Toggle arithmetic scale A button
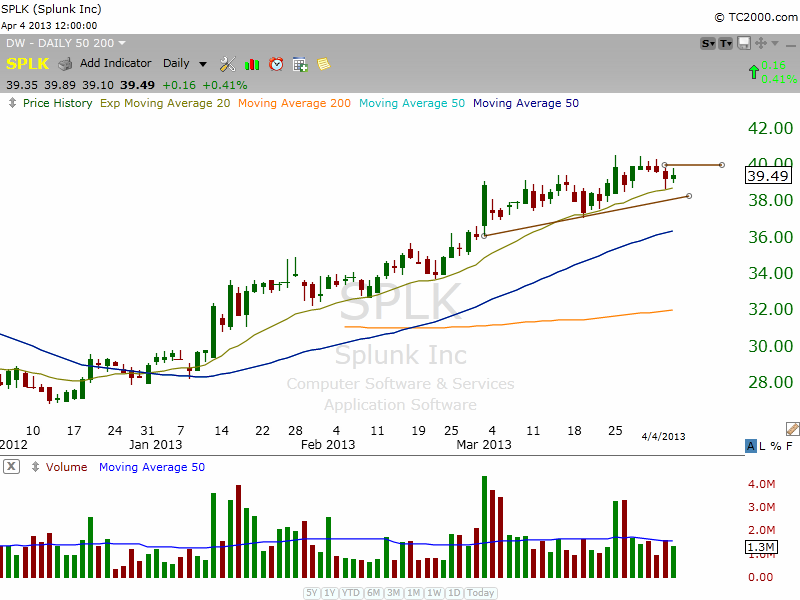The height and width of the screenshot is (600, 800). [751, 446]
